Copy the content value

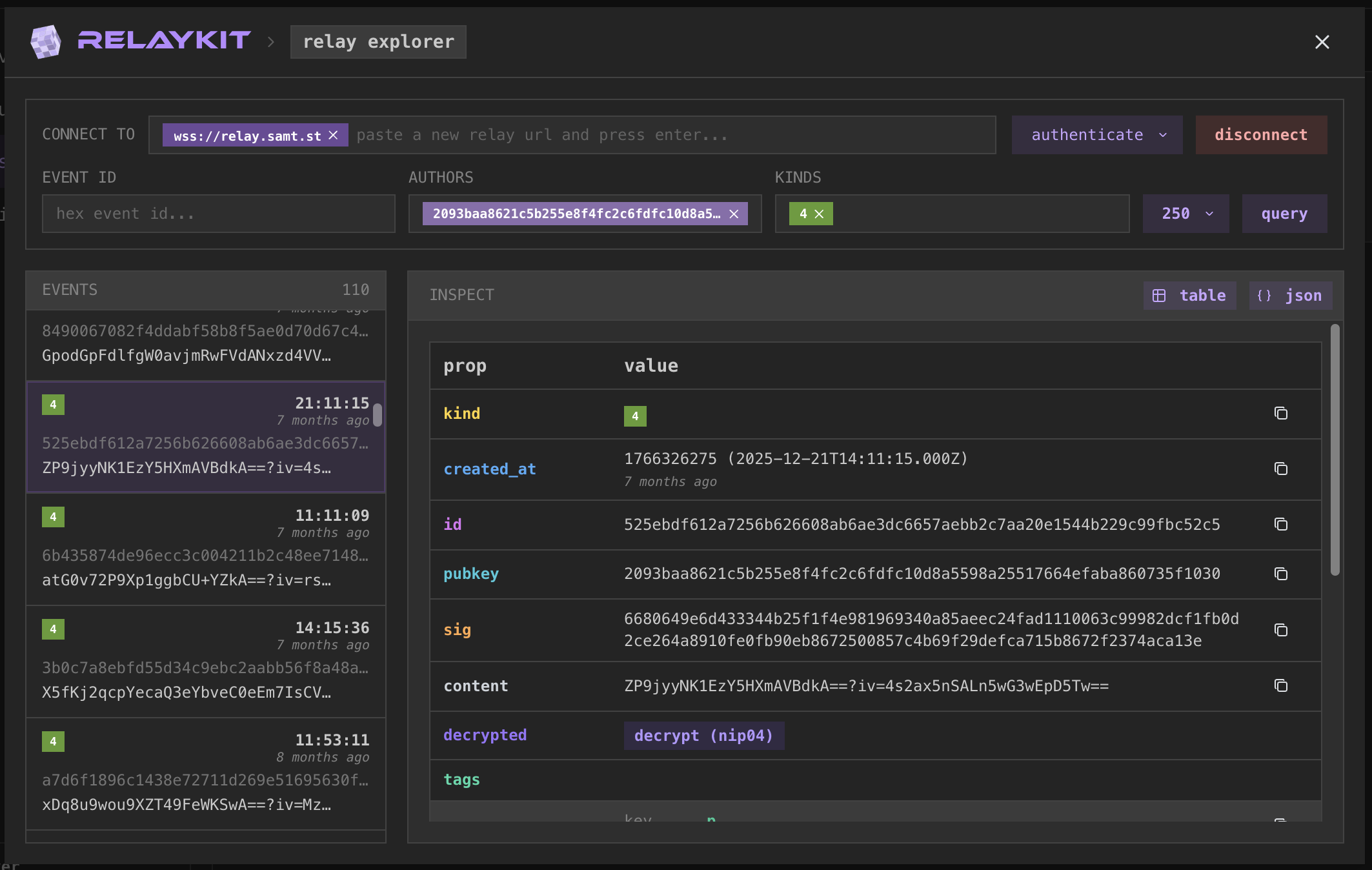[x=1281, y=686]
